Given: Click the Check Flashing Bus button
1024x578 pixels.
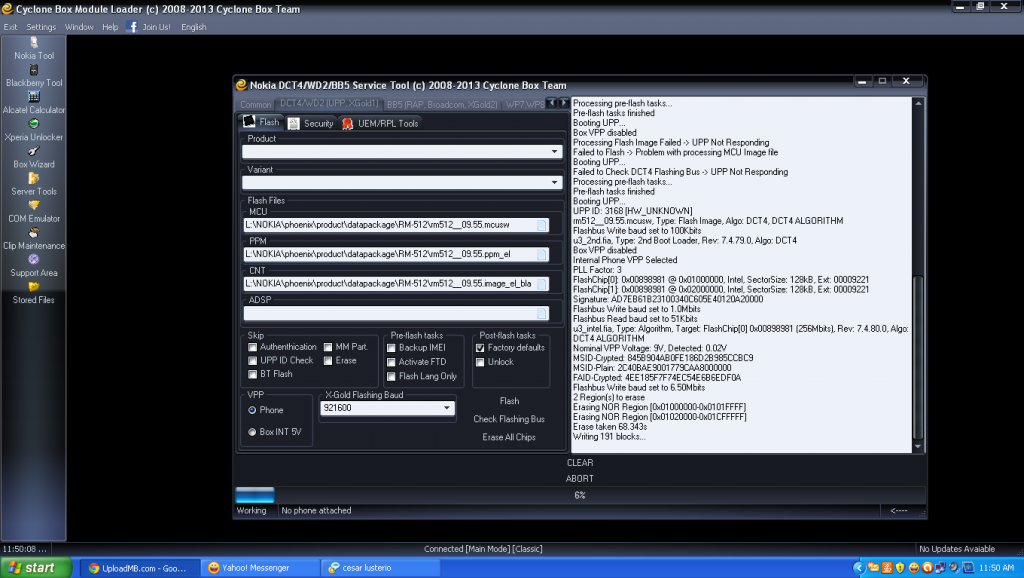Looking at the screenshot, I should pos(509,419).
